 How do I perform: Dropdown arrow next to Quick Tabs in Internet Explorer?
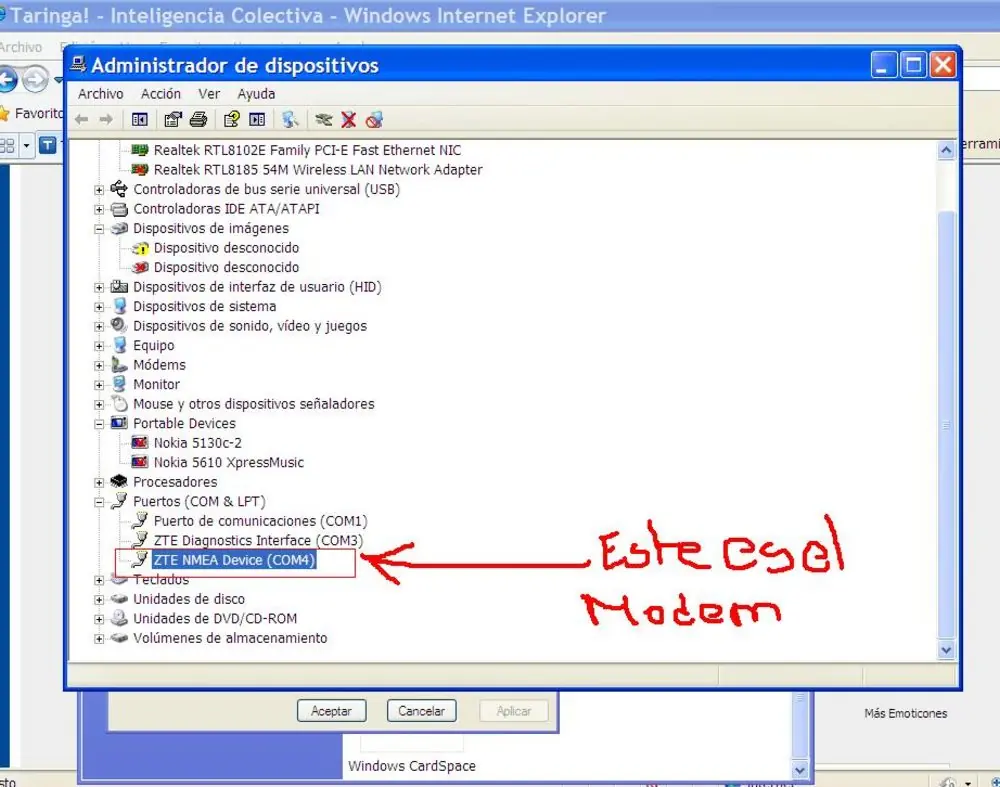point(27,145)
